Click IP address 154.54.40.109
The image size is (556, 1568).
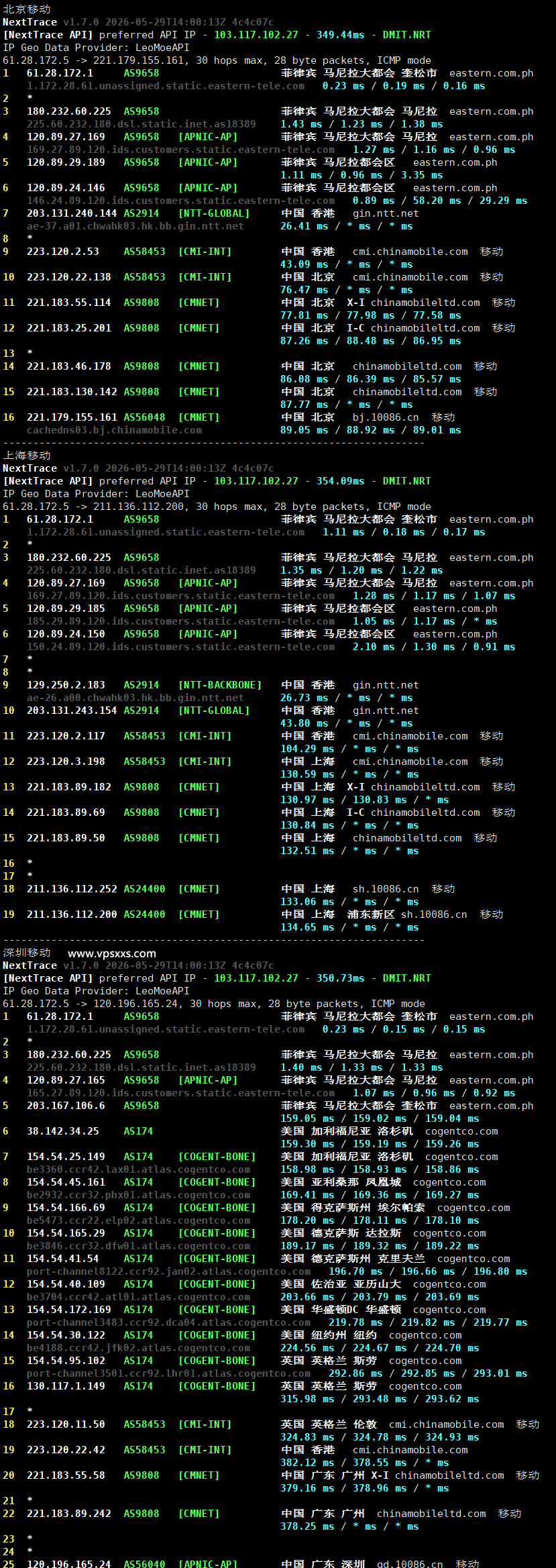click(x=66, y=1284)
